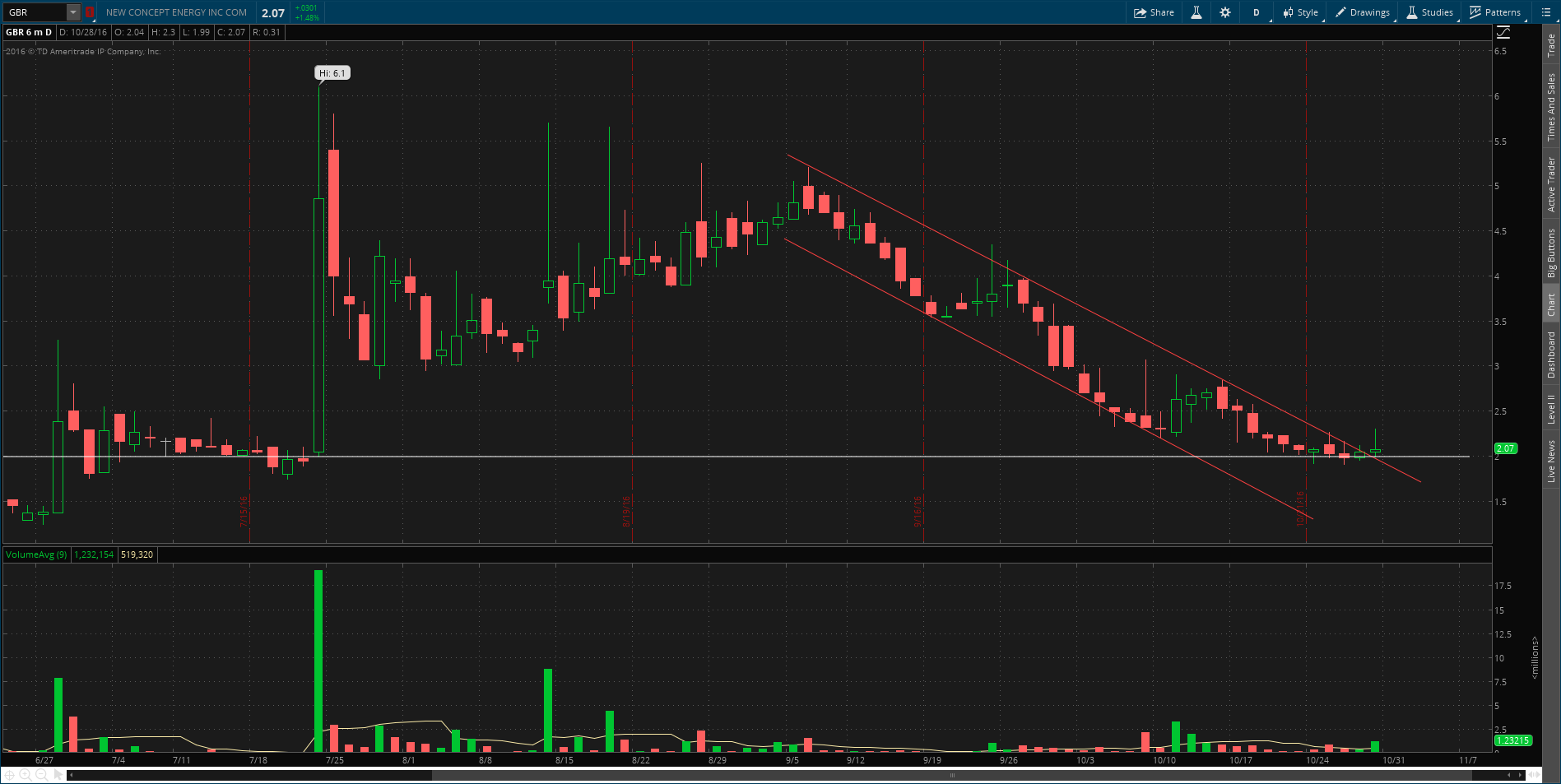Open the Style candlestick menu
1561x784 pixels.
[x=1301, y=12]
